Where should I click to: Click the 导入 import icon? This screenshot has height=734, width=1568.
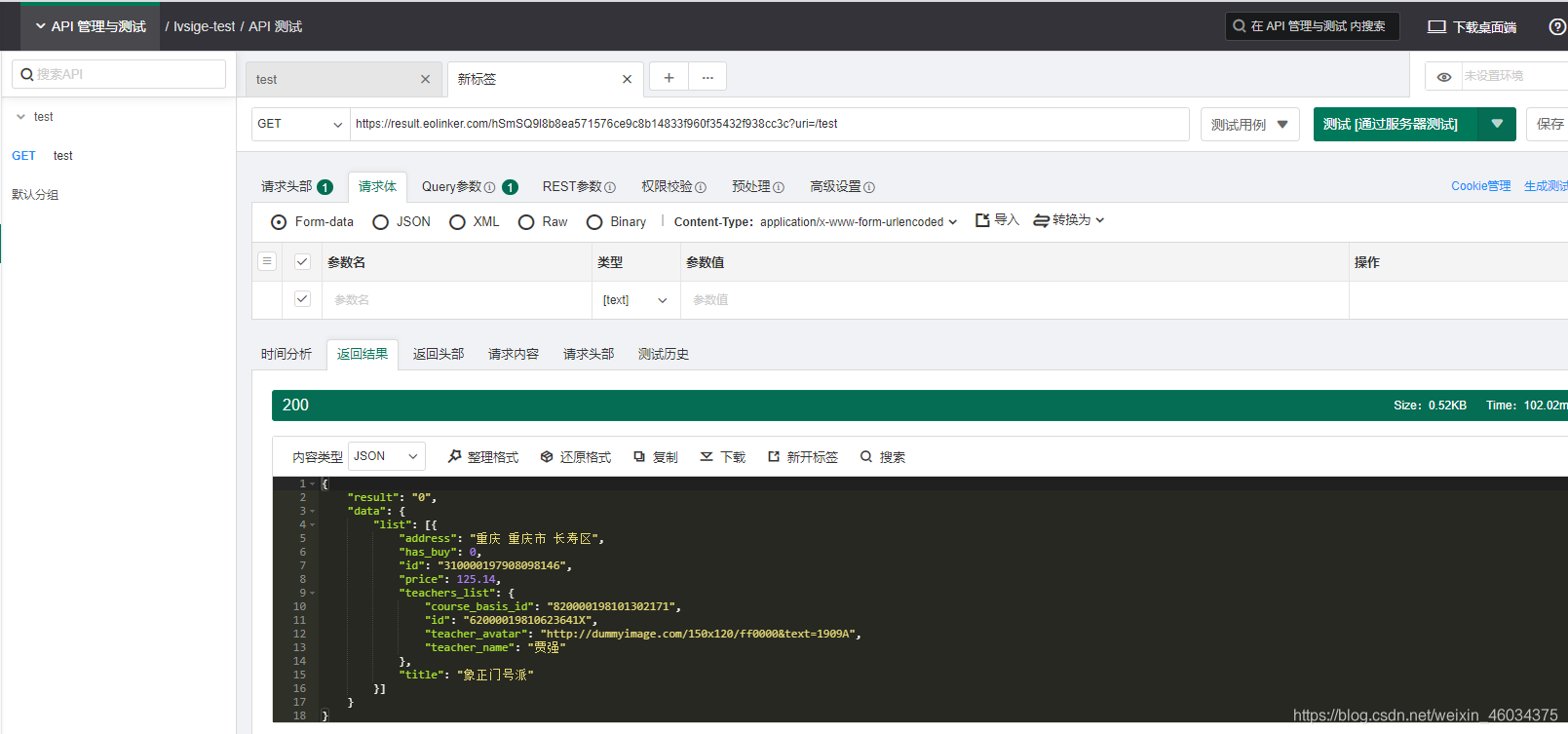982,221
